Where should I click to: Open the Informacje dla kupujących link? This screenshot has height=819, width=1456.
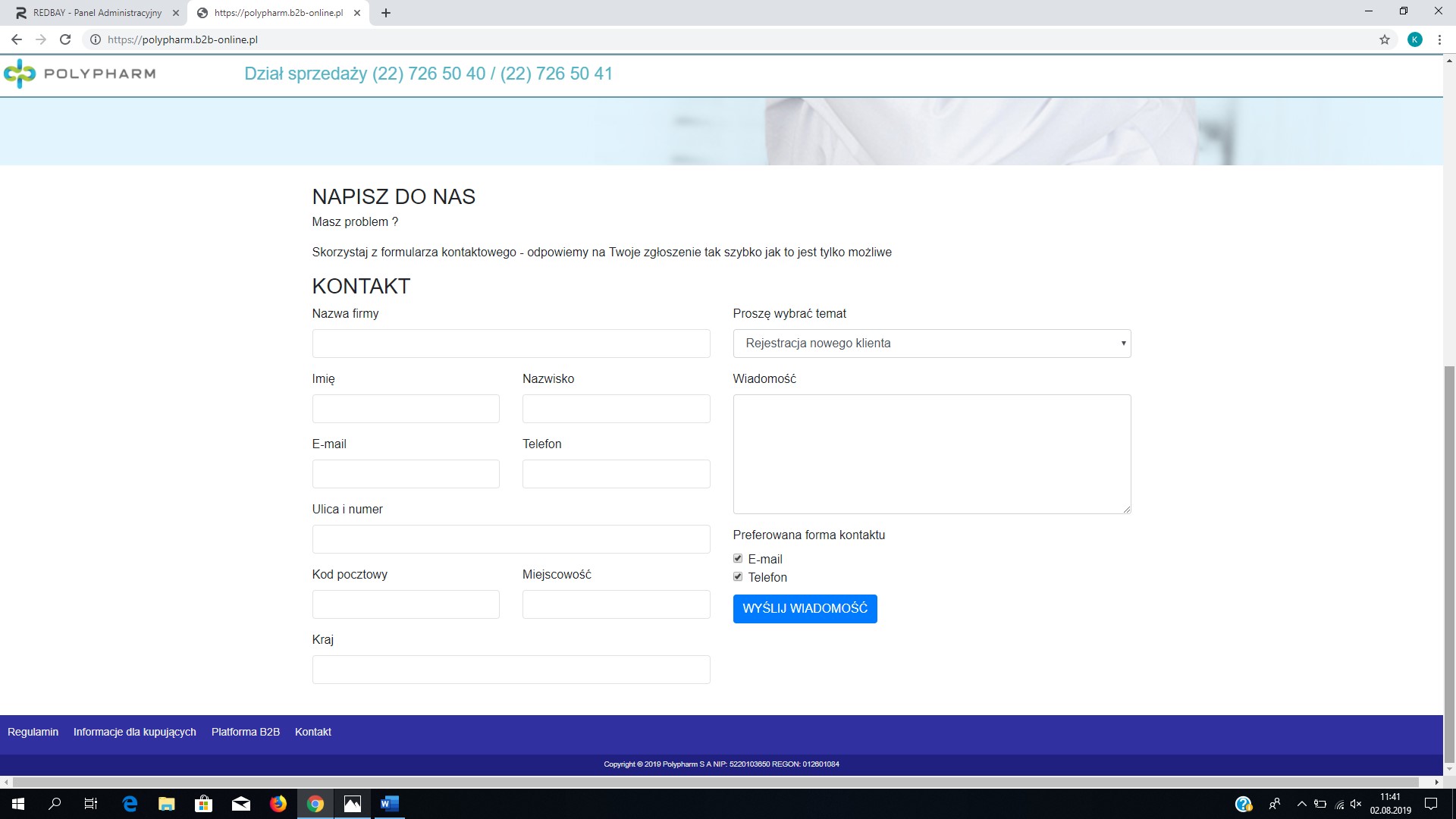tap(134, 732)
